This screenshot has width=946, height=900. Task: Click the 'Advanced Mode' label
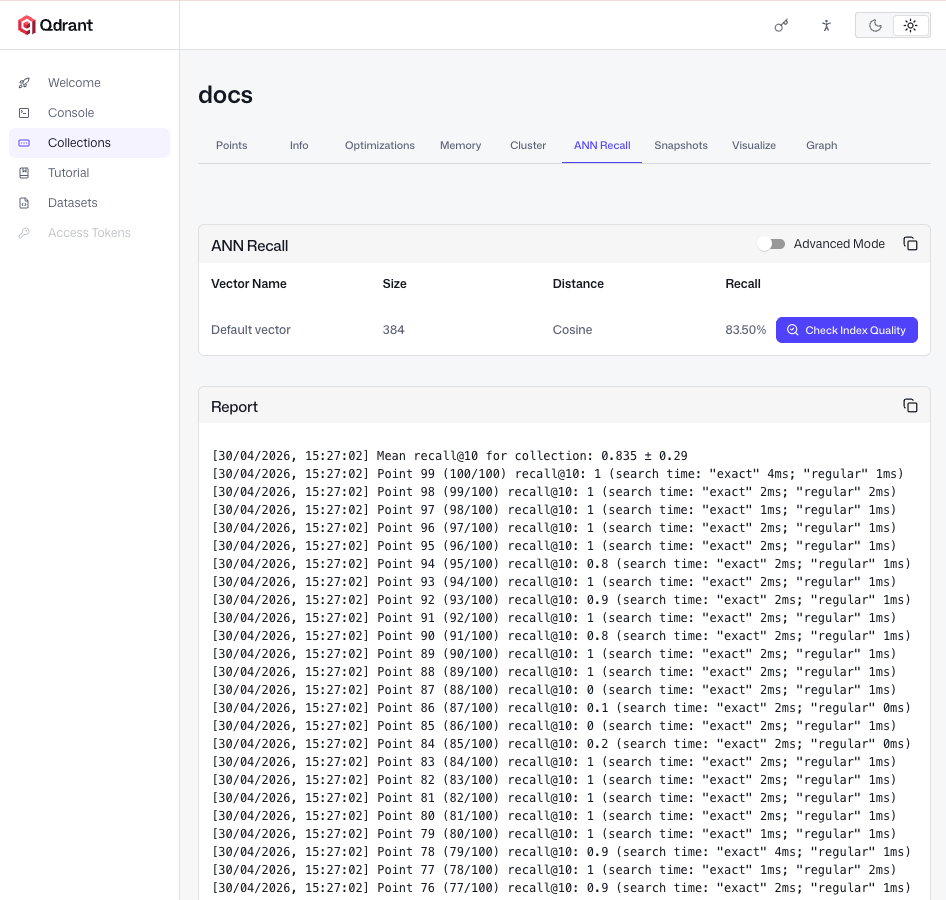(839, 244)
